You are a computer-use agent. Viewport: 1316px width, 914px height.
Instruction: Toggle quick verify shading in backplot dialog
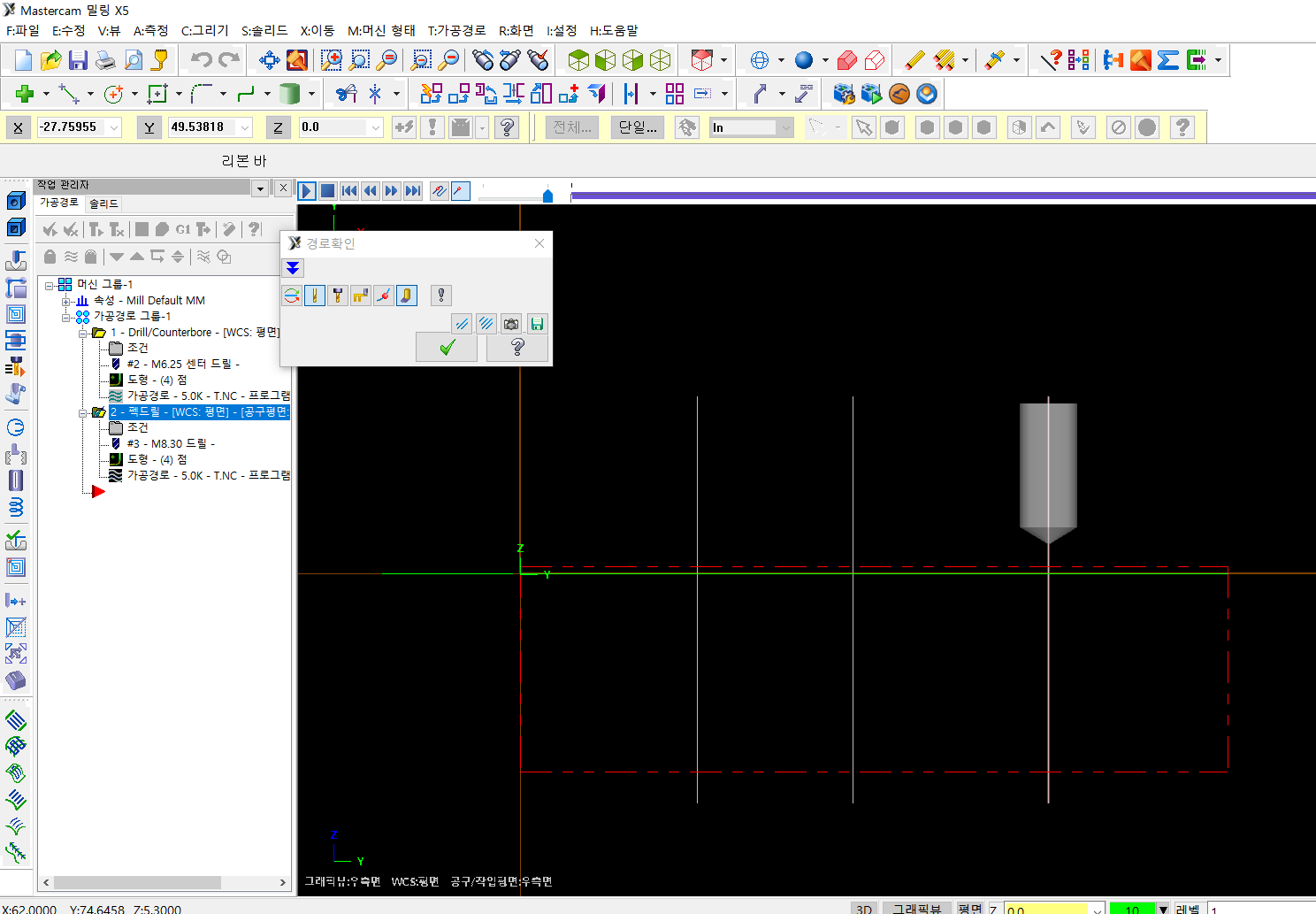point(407,296)
